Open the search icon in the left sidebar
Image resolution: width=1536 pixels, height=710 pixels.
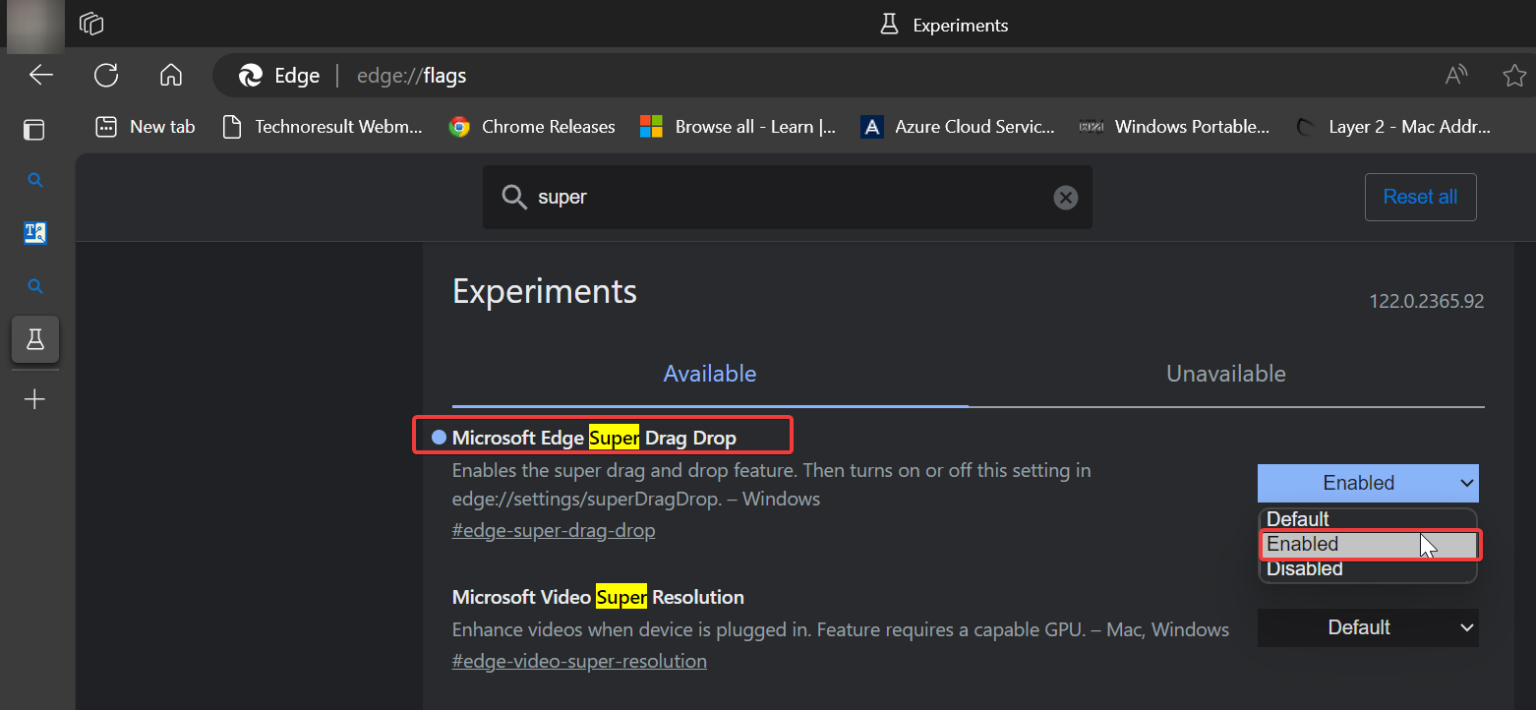tap(35, 180)
